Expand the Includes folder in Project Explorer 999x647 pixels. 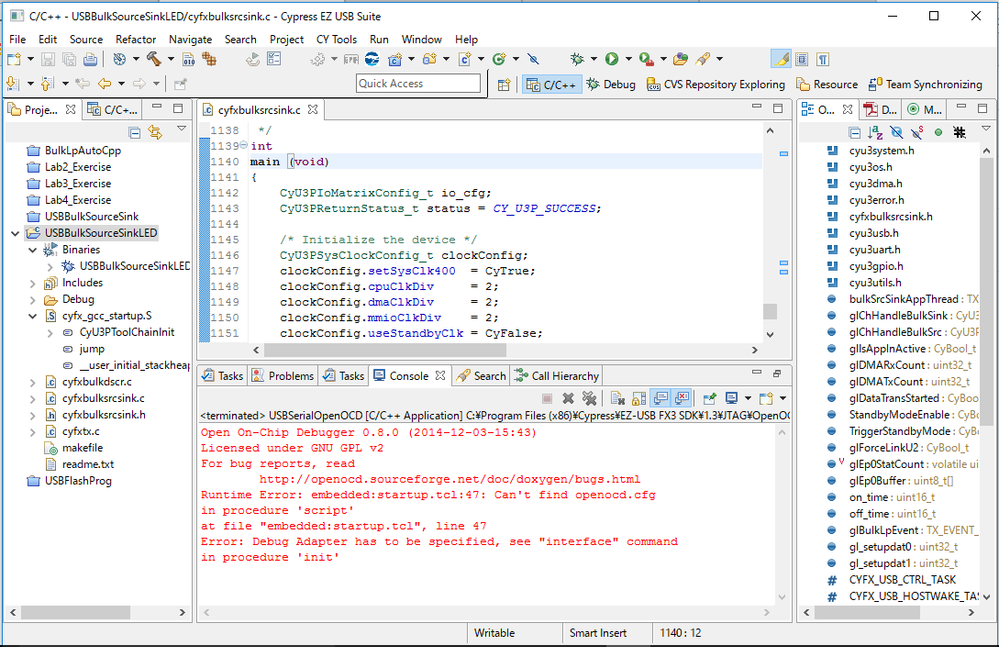point(30,282)
